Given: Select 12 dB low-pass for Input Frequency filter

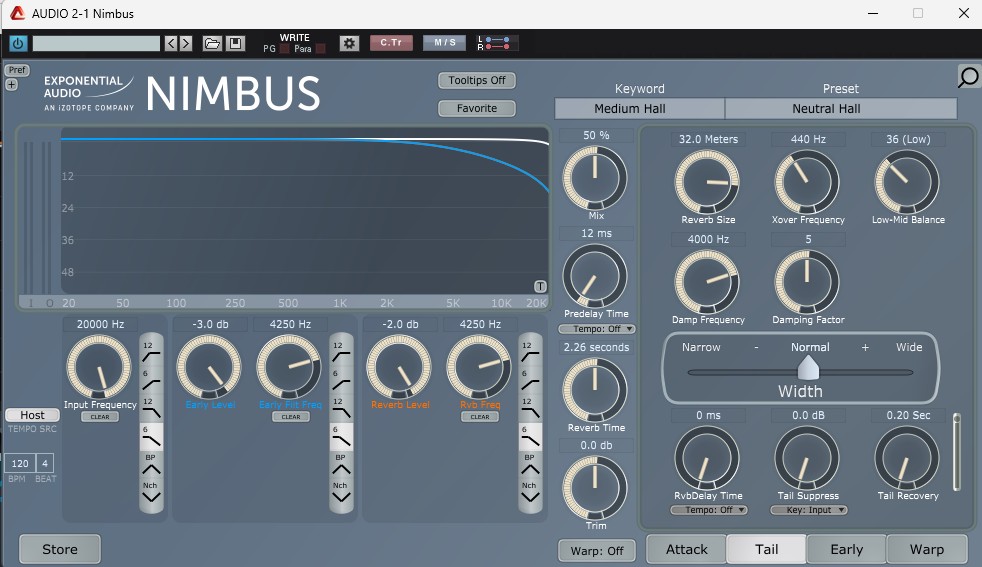Looking at the screenshot, I should click(x=151, y=408).
